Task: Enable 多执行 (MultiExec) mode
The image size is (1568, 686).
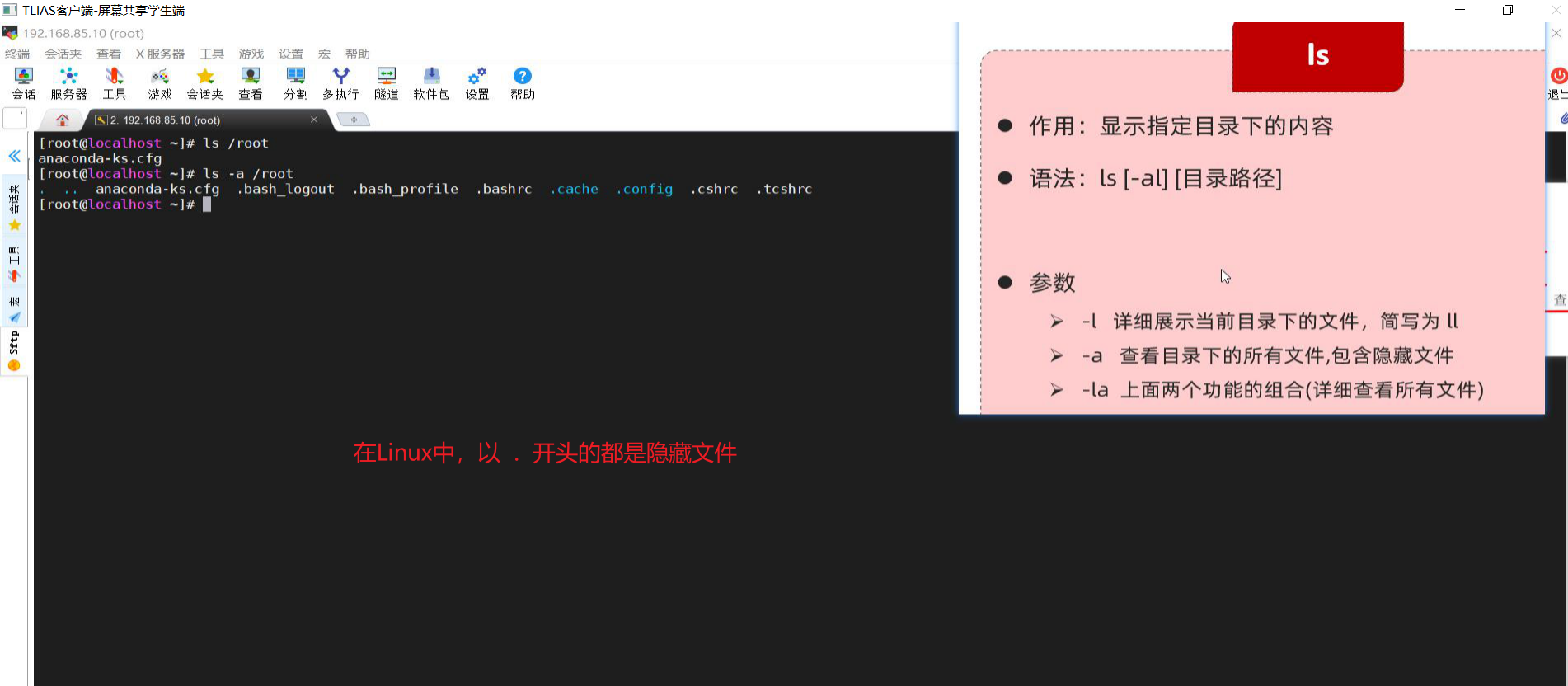Action: (340, 84)
